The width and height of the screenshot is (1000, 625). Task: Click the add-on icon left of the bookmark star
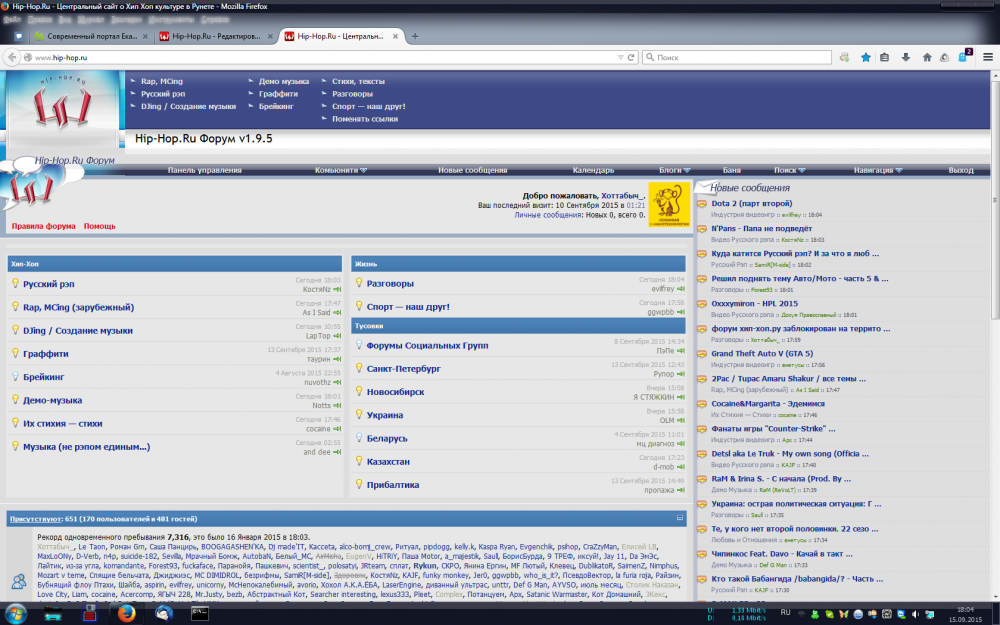844,57
